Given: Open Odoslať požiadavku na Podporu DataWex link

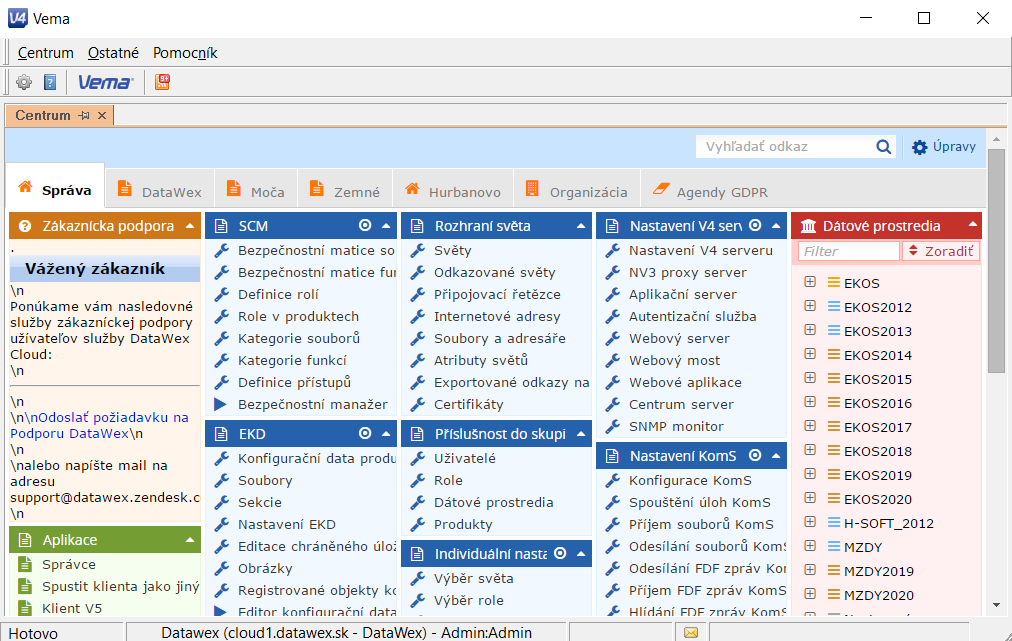Looking at the screenshot, I should tap(99, 425).
